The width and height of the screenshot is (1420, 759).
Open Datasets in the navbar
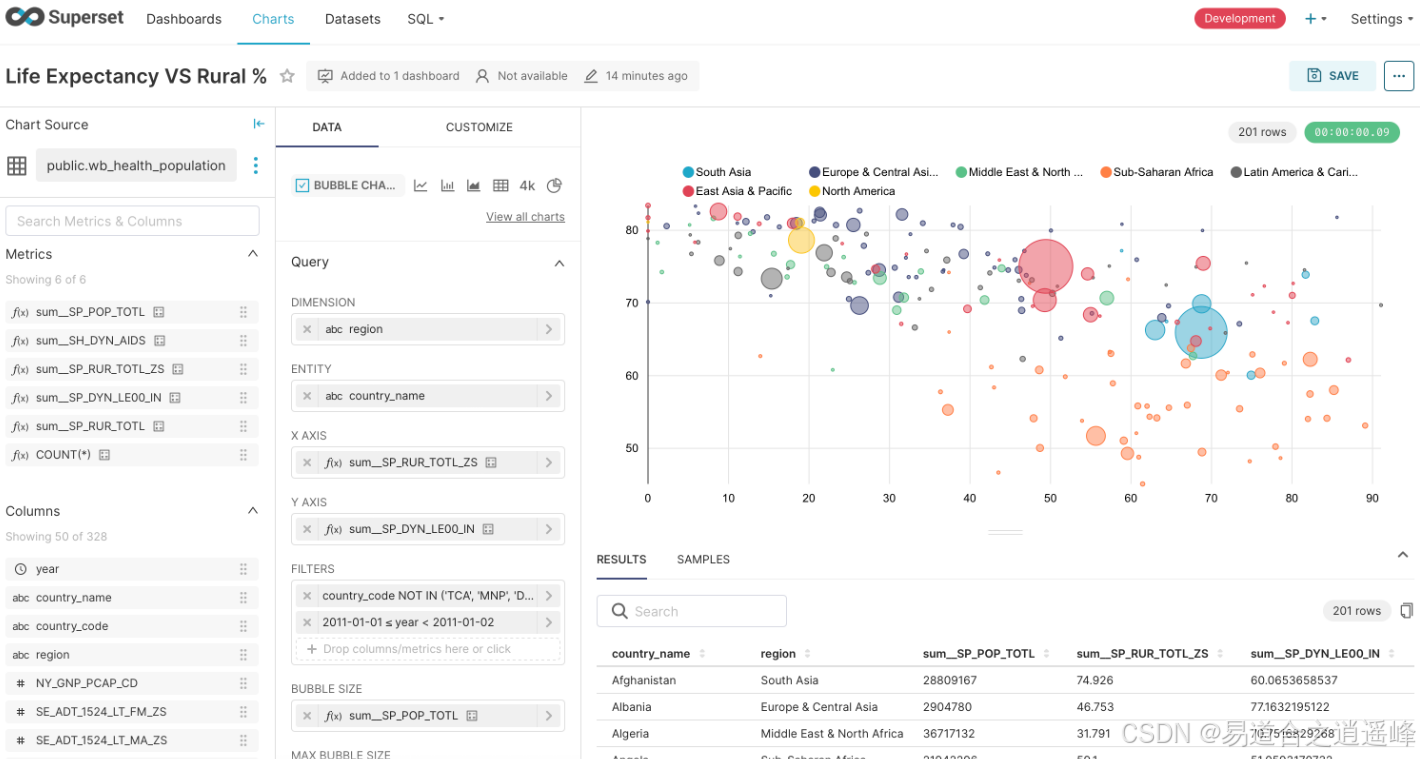(353, 19)
